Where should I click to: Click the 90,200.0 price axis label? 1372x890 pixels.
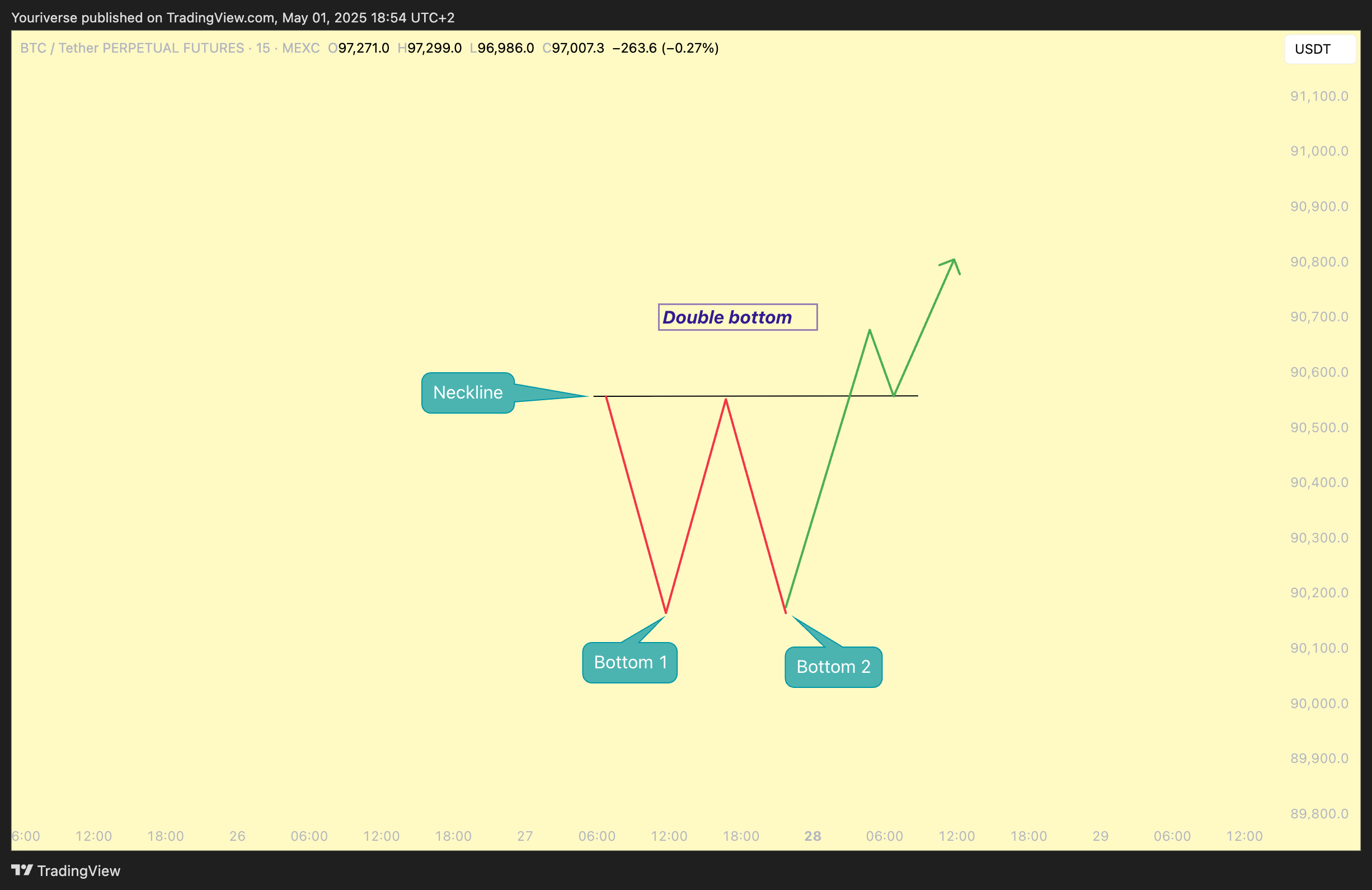(x=1319, y=592)
